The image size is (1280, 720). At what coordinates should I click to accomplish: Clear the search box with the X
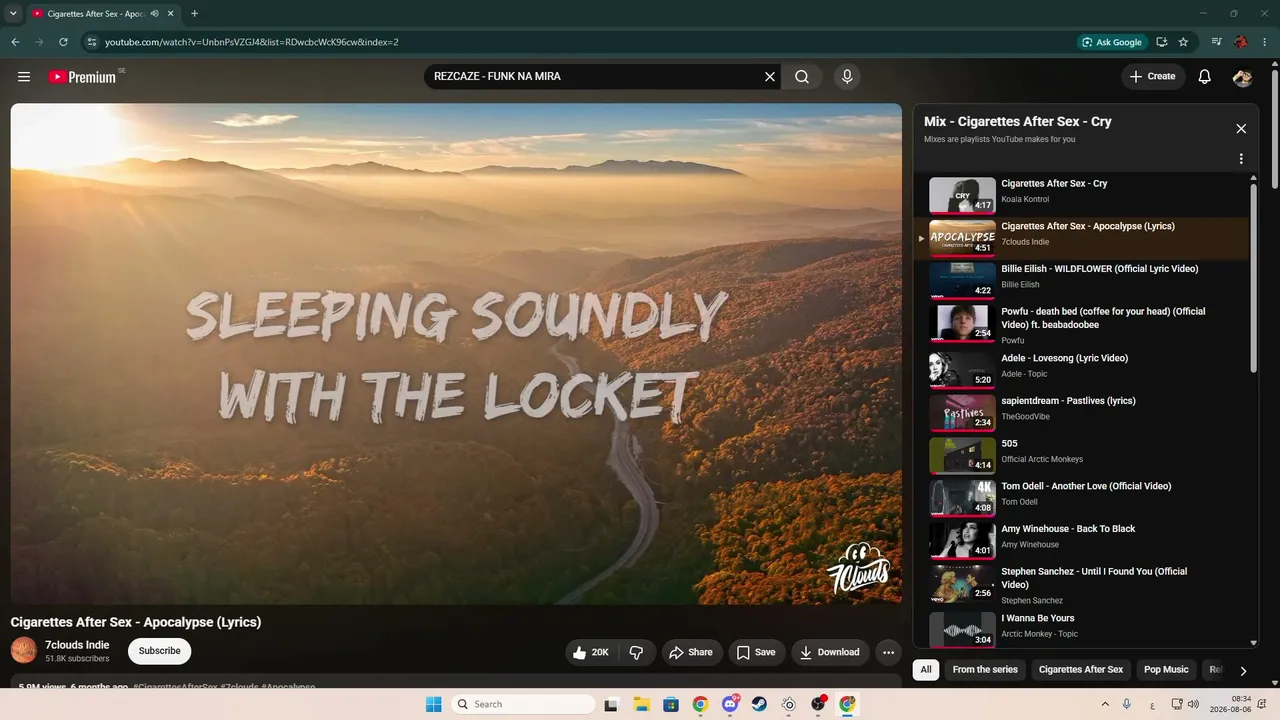pos(770,77)
